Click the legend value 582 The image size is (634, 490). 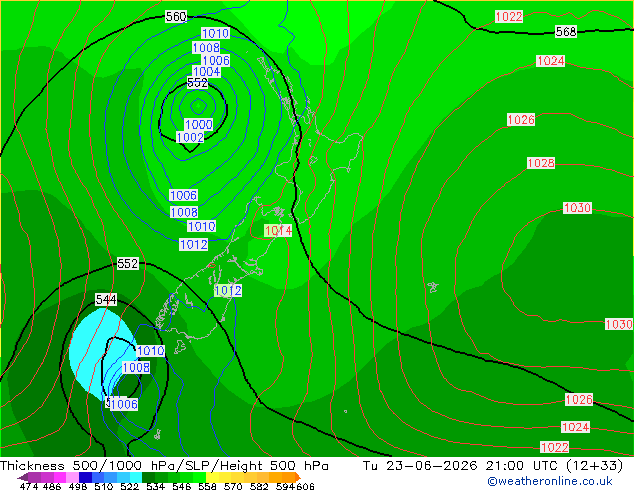(259, 486)
